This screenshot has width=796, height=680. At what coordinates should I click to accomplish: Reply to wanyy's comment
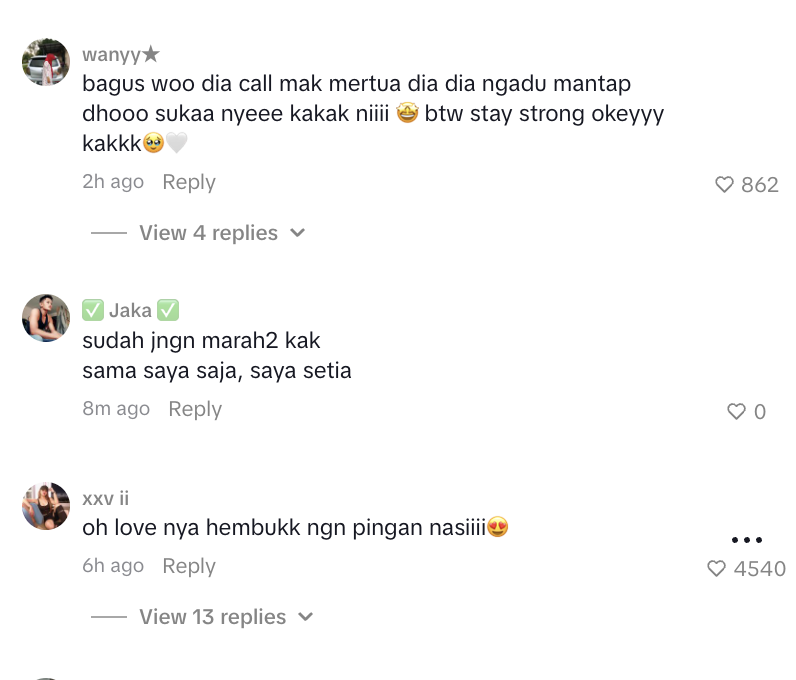(x=189, y=182)
